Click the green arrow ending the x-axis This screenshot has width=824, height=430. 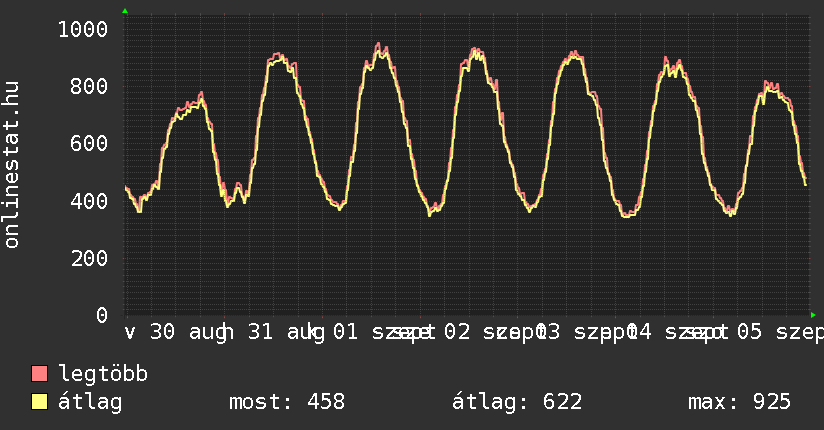(813, 315)
